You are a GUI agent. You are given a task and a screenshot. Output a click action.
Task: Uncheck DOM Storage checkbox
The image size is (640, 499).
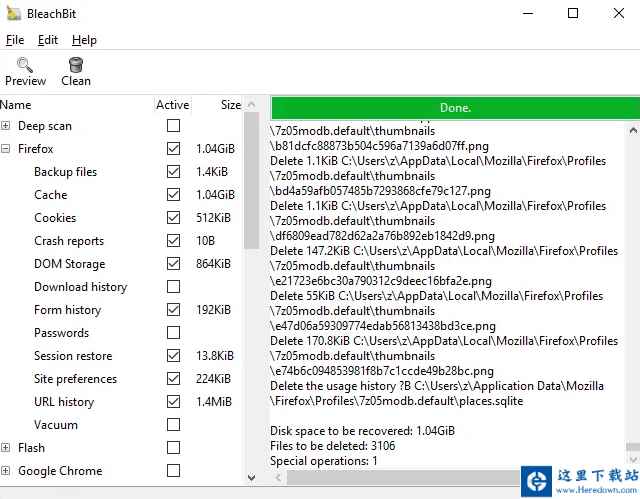click(x=173, y=264)
